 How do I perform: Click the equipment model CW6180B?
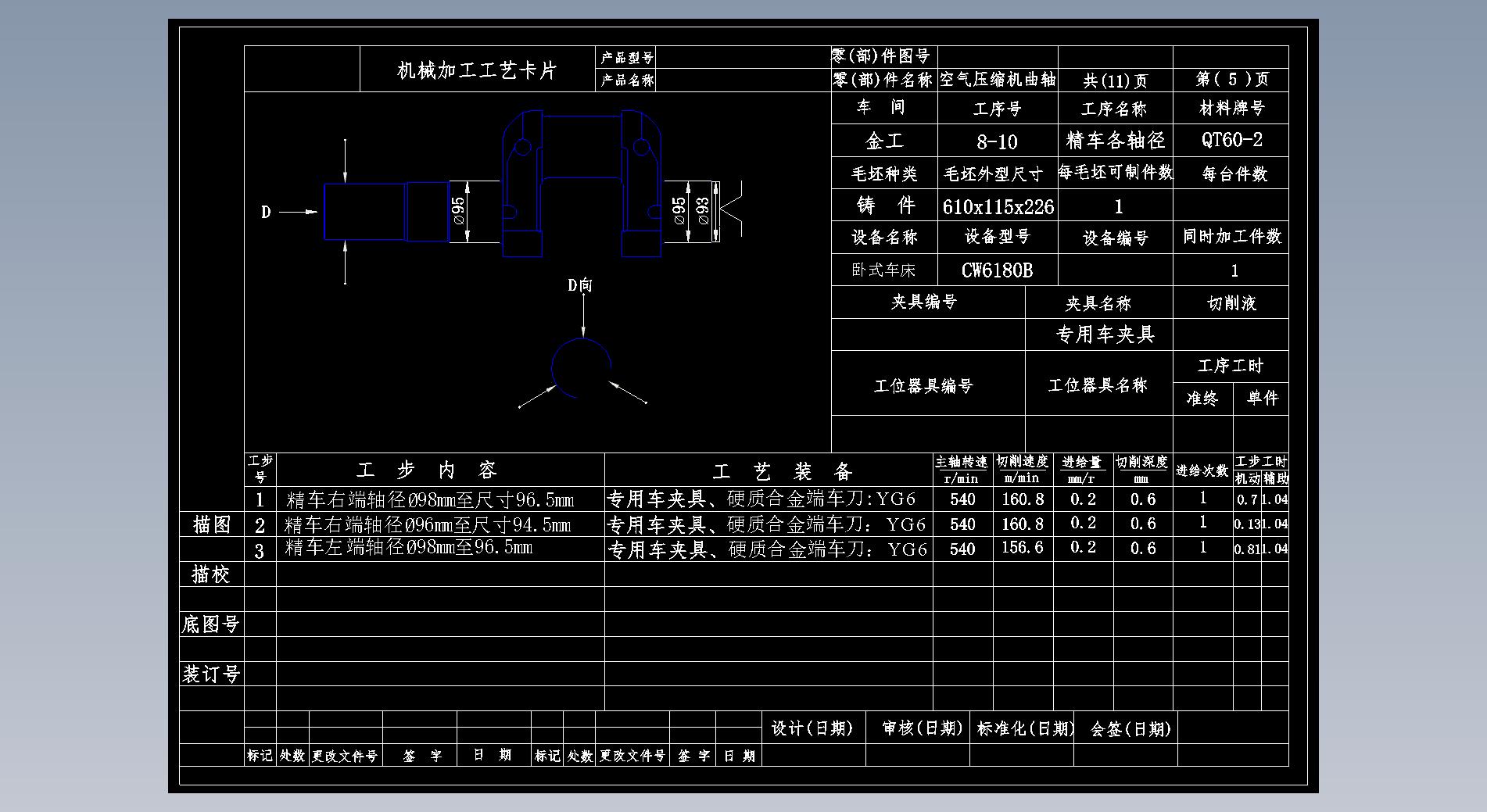pyautogui.click(x=997, y=270)
